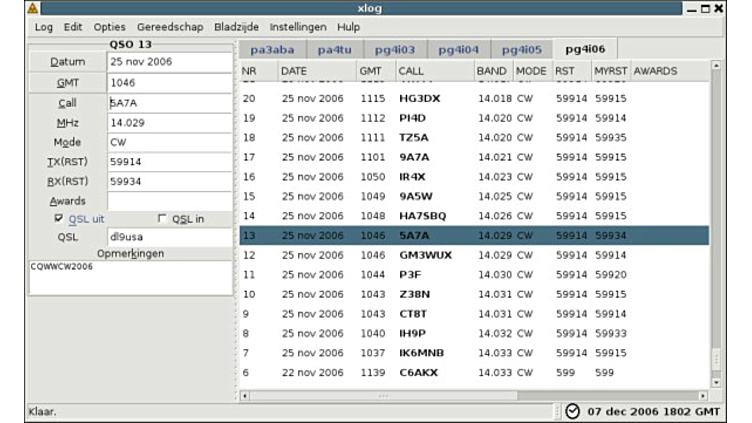Open the Log menu
The image size is (752, 423).
coord(43,27)
